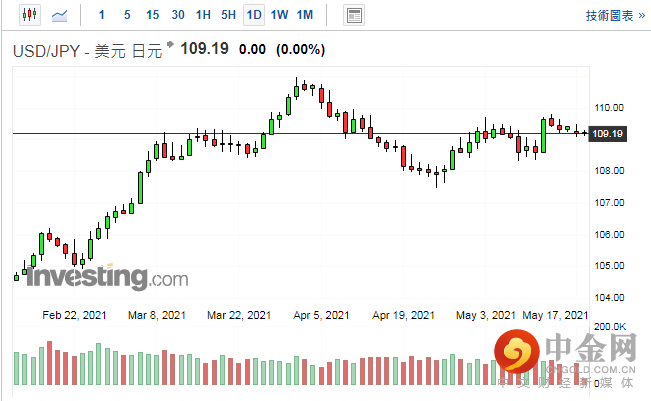Select the 5 minute timeframe

[x=126, y=15]
